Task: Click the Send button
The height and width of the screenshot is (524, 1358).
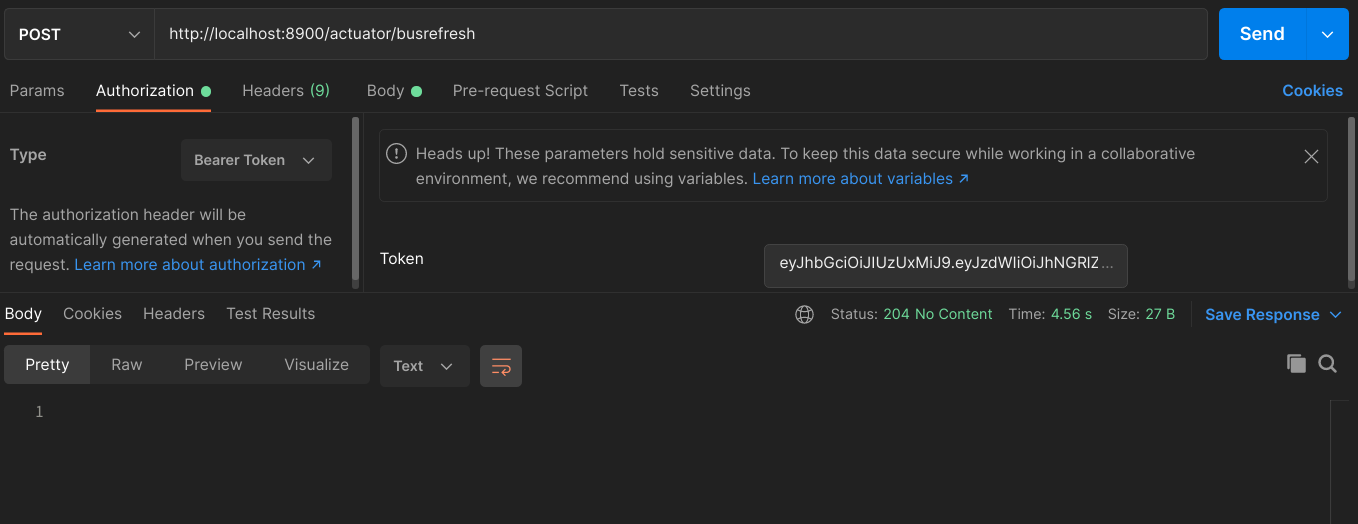Action: (1262, 34)
